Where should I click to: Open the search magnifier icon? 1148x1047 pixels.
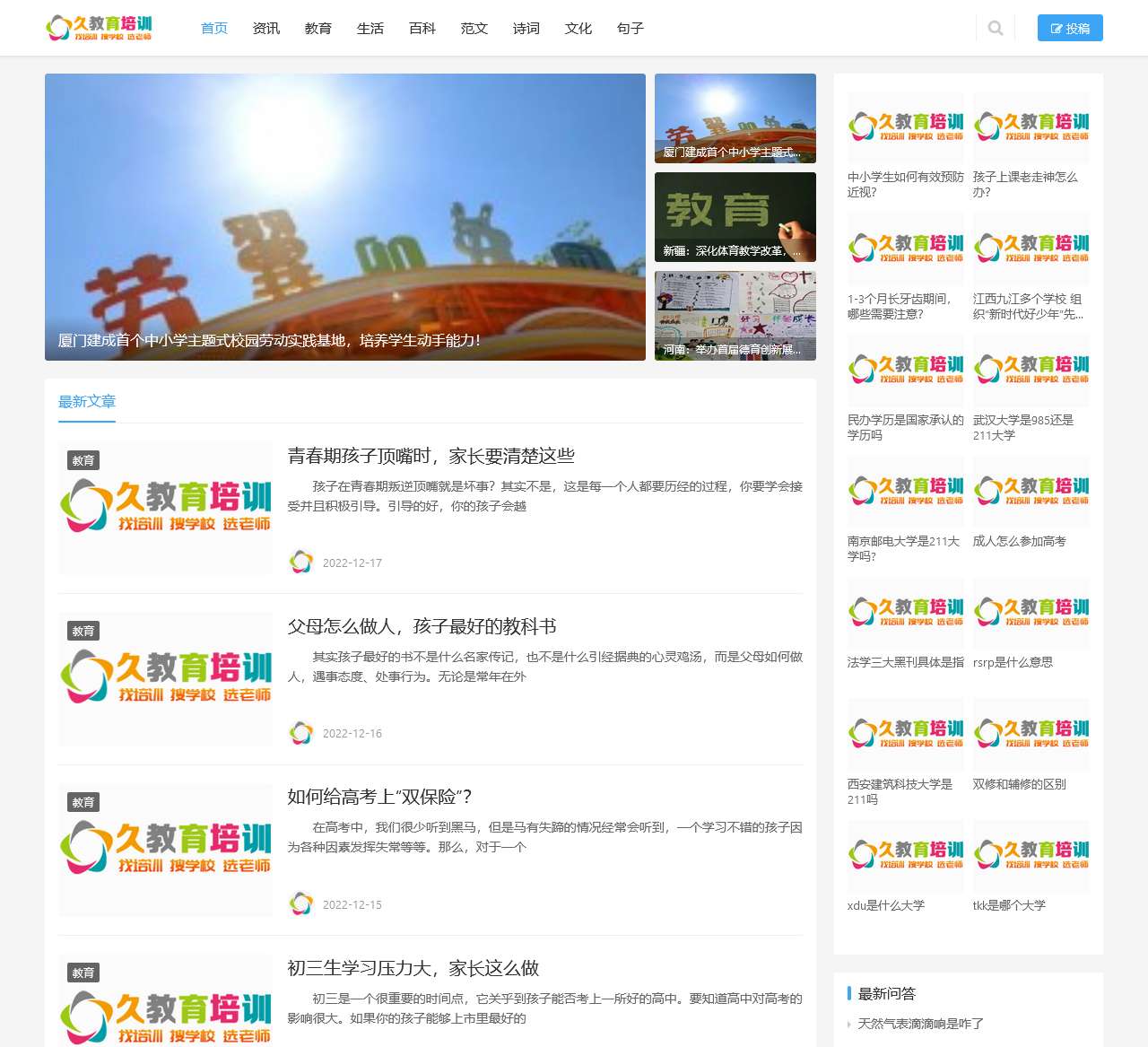pos(996,28)
